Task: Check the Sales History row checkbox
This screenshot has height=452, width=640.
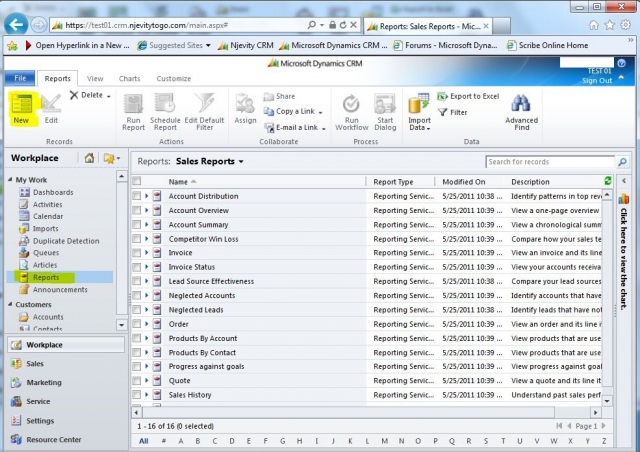Action: (x=136, y=394)
